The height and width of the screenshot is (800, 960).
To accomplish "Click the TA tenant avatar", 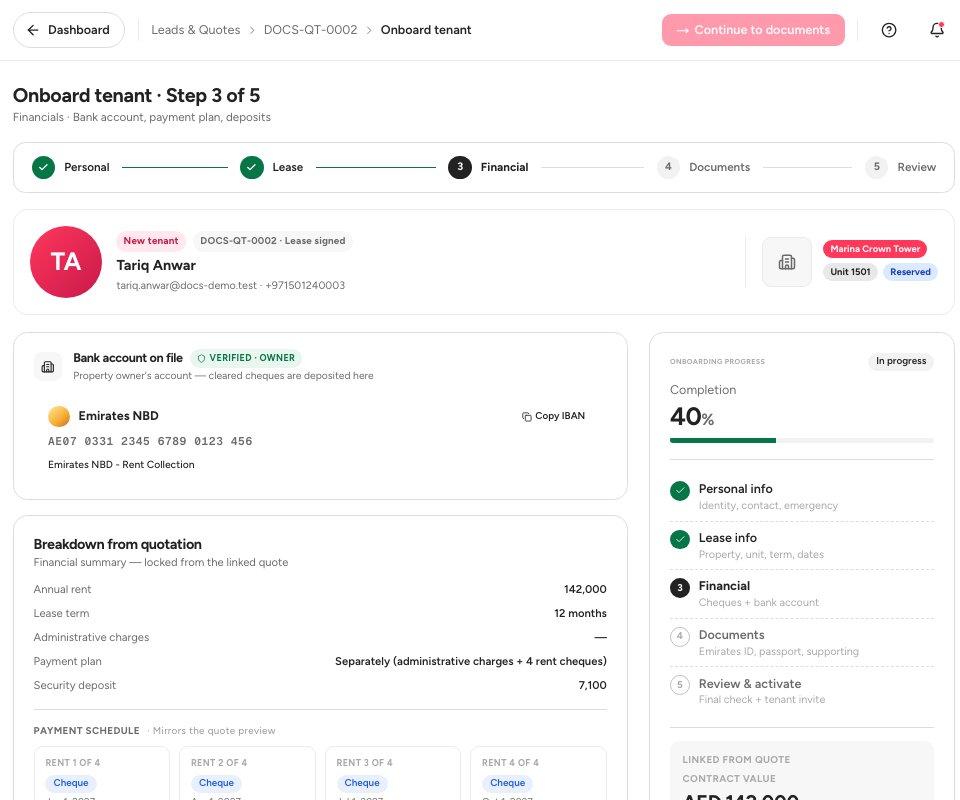I will [66, 262].
